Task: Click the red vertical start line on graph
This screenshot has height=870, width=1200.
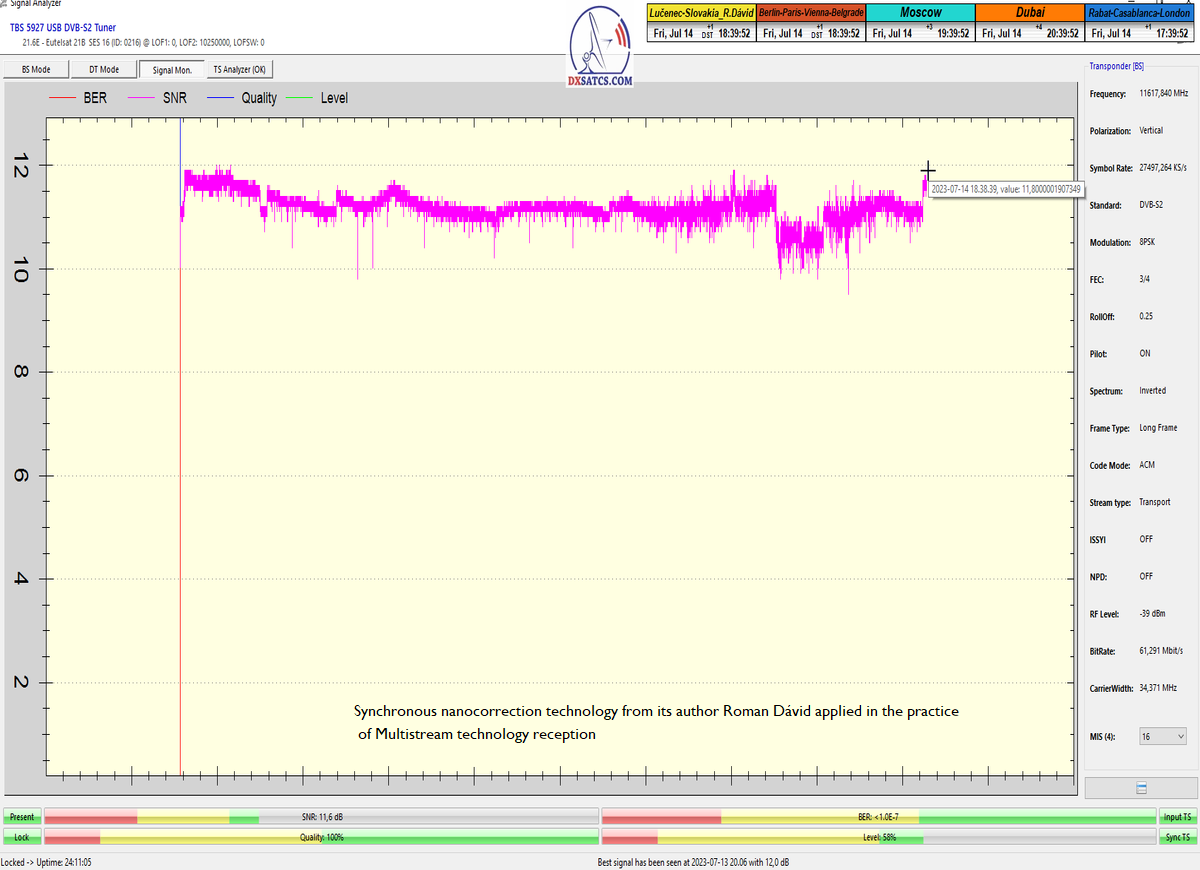Action: pos(180,500)
